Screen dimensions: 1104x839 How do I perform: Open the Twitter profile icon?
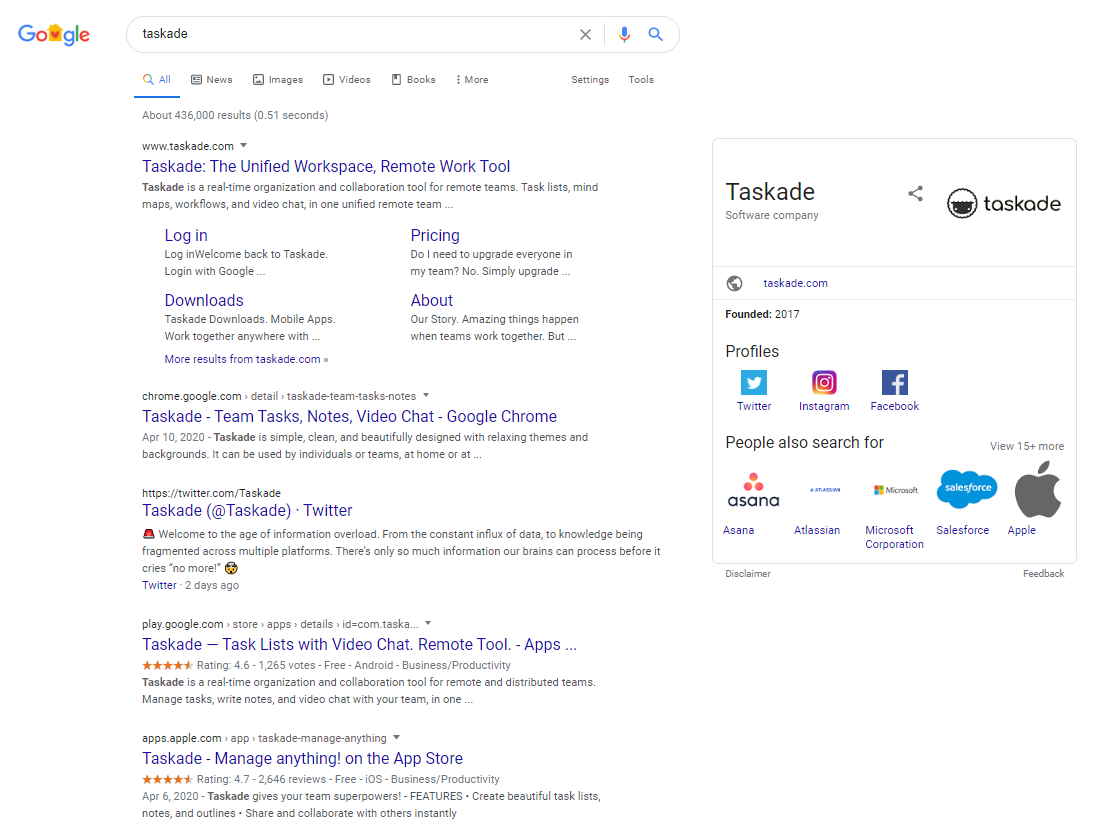pyautogui.click(x=754, y=383)
